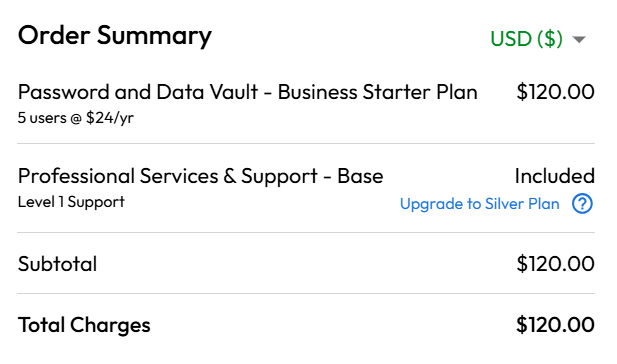
Task: Select the Starter Plan $120.00 price
Action: (555, 92)
